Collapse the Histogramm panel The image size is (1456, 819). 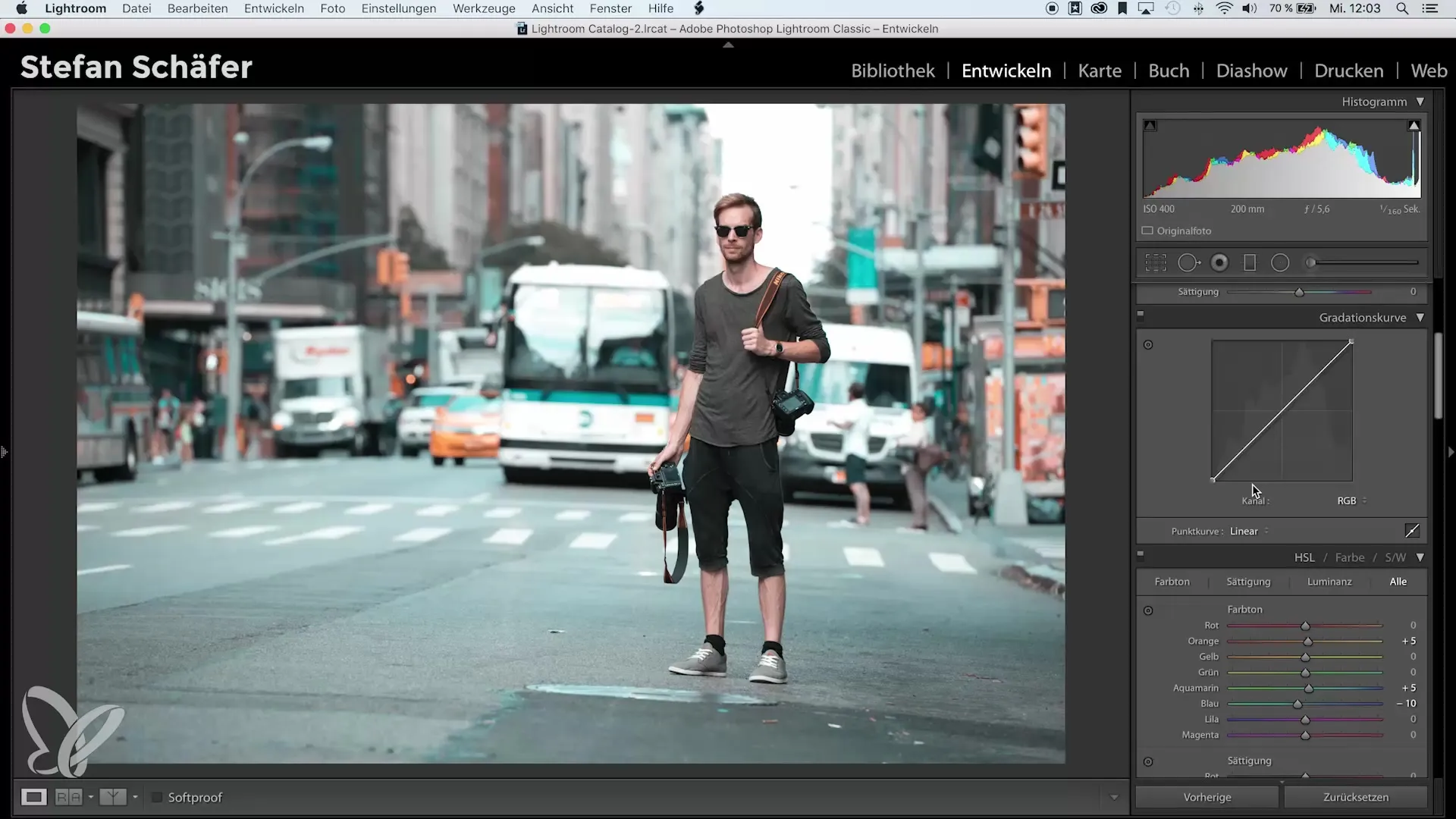1420,102
